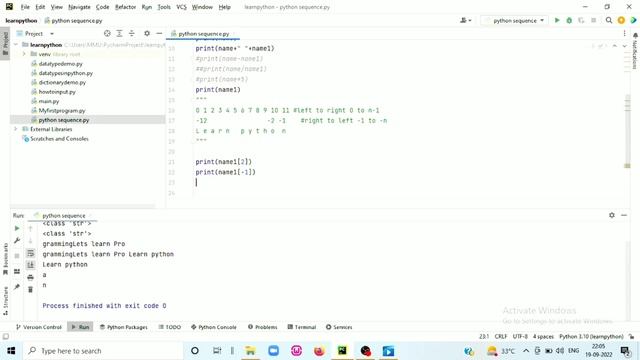Open the Edit menu

pyautogui.click(x=40, y=7)
